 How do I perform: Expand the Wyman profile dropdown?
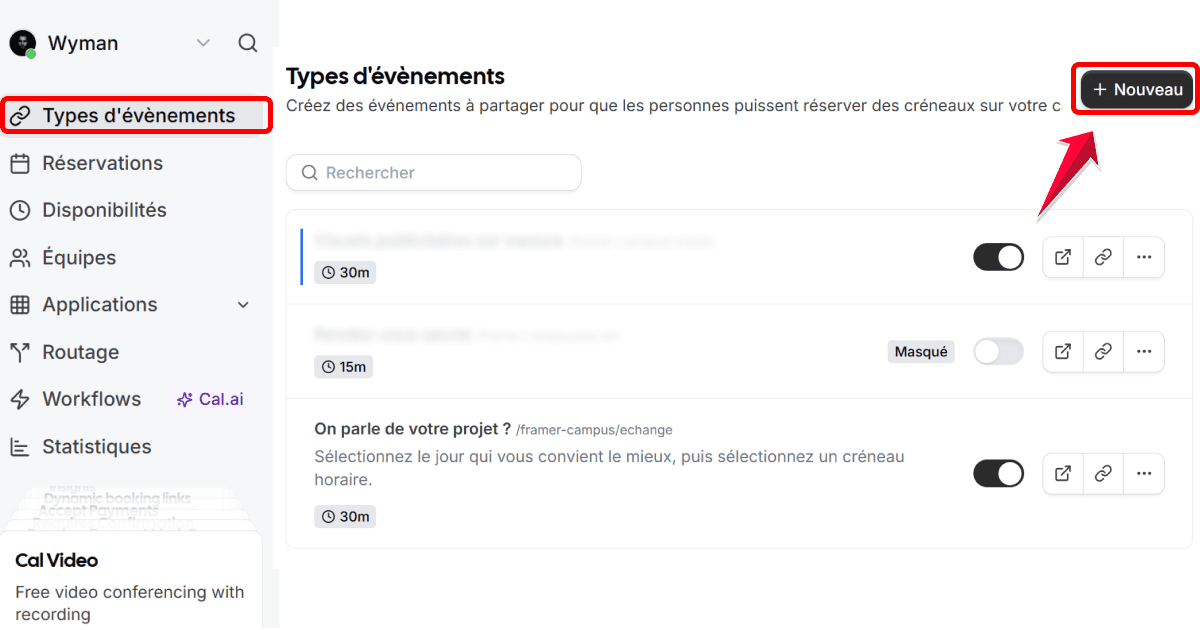click(203, 43)
